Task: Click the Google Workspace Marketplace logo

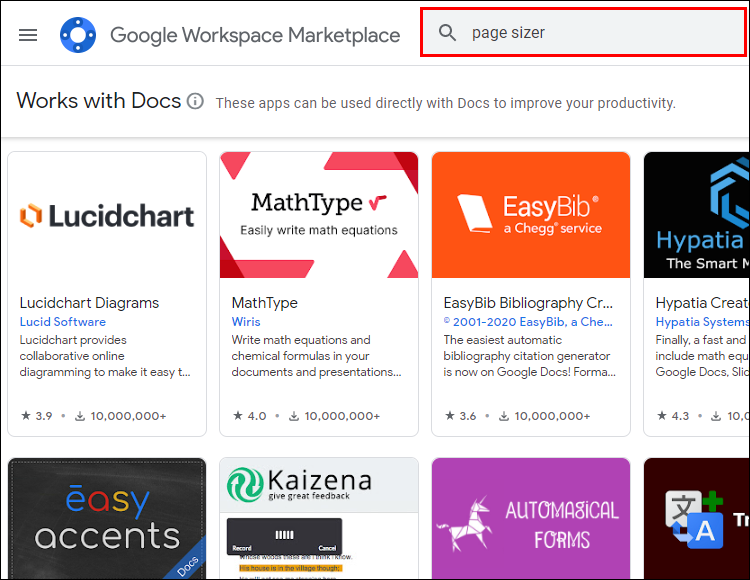Action: click(x=78, y=35)
